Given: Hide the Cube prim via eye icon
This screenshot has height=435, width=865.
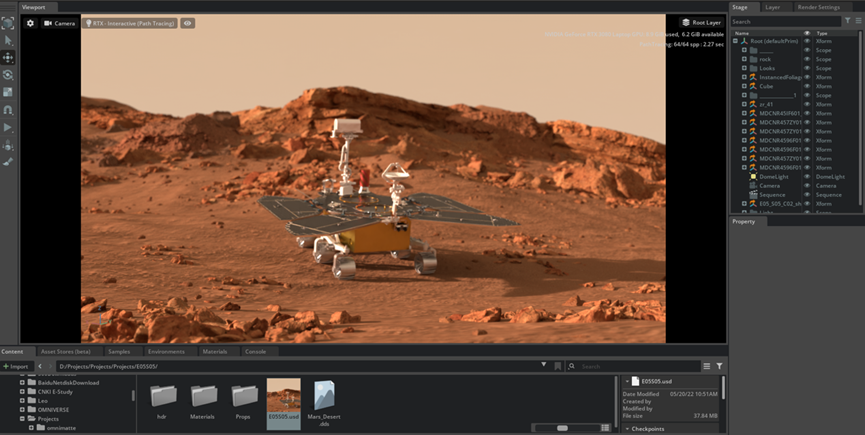Looking at the screenshot, I should coord(807,87).
